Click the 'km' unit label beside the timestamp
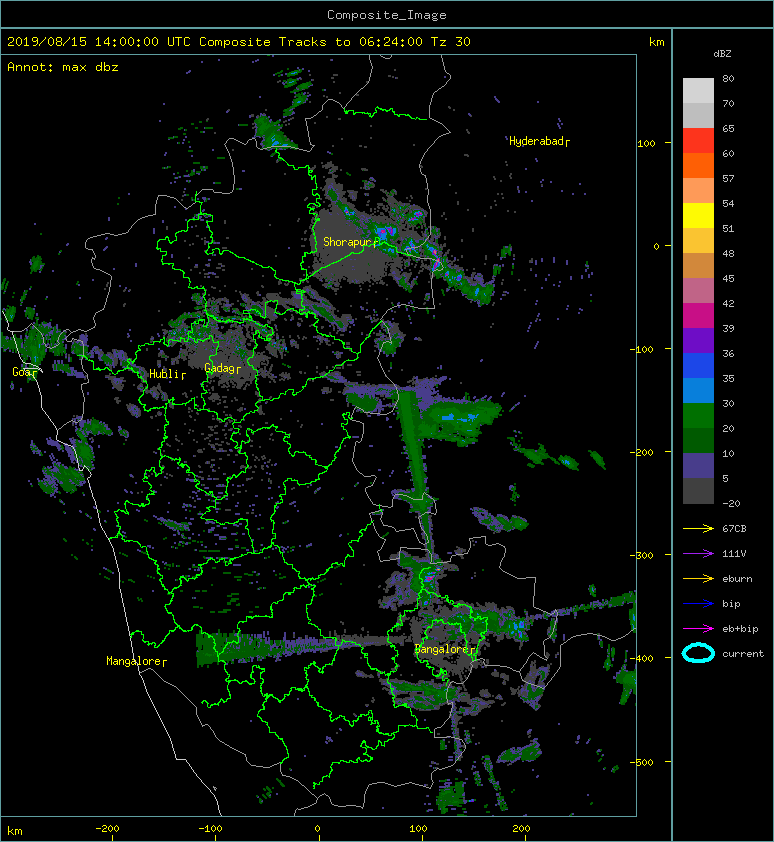Image resolution: width=774 pixels, height=842 pixels. point(656,42)
